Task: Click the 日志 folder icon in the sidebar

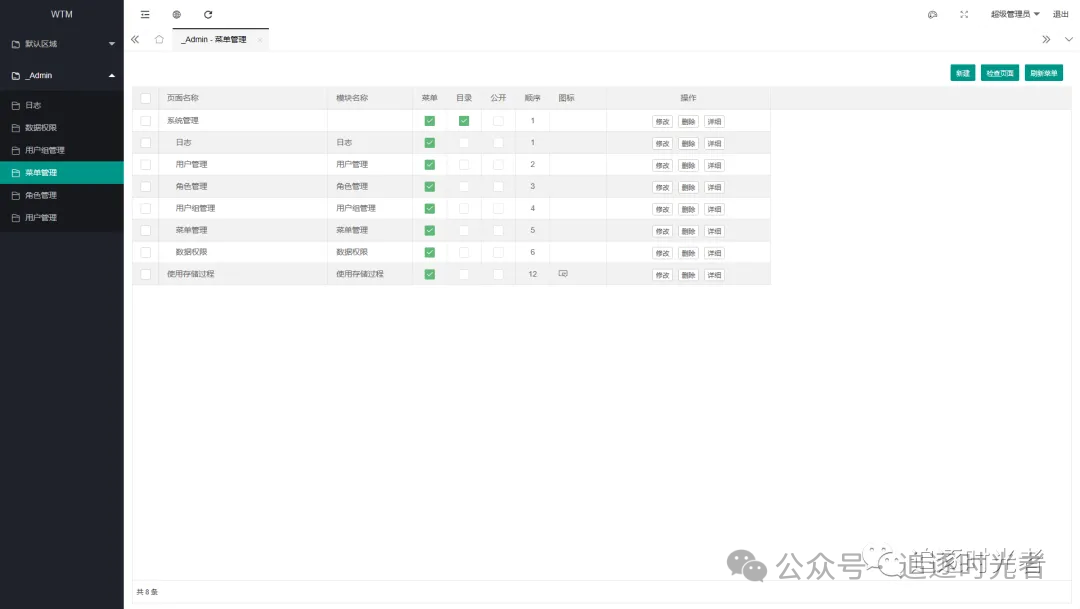Action: pyautogui.click(x=16, y=105)
